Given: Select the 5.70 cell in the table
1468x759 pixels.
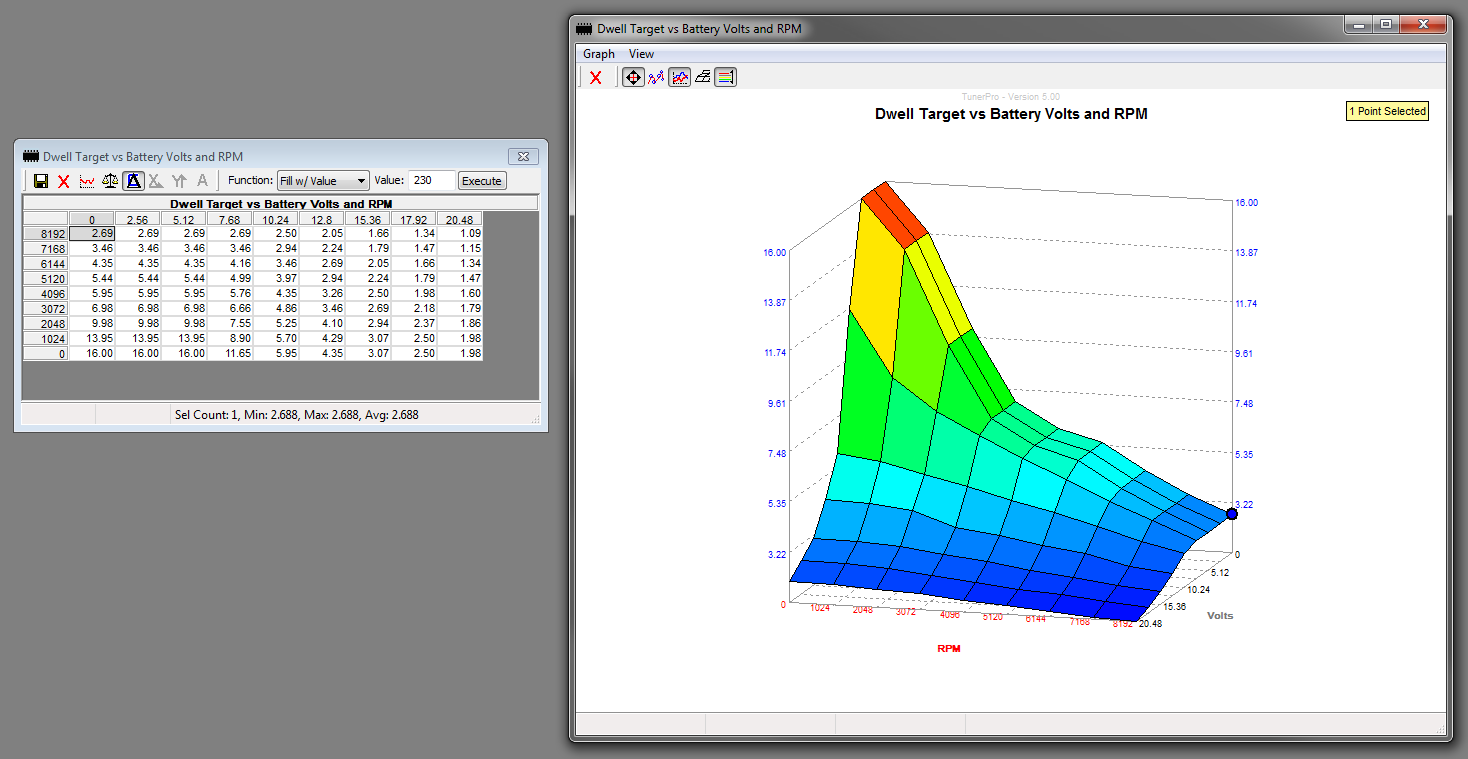Looking at the screenshot, I should pos(275,339).
